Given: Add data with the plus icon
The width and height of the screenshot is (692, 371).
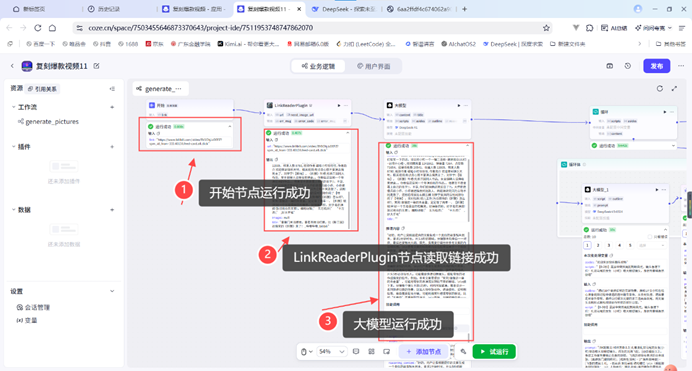Looking at the screenshot, I should coord(112,210).
